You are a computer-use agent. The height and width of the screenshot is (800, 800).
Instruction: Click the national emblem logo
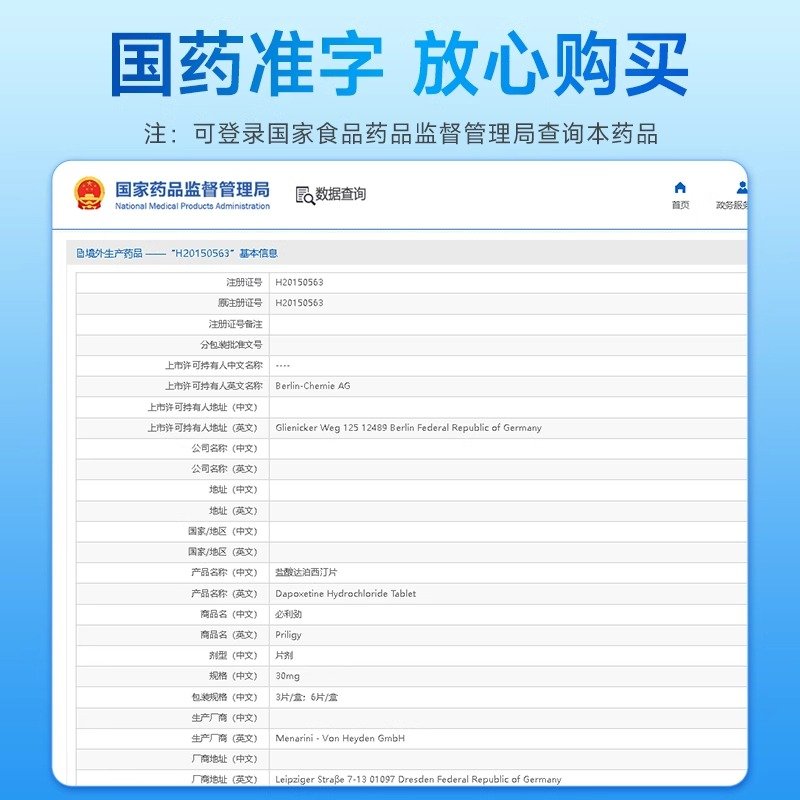tap(89, 193)
